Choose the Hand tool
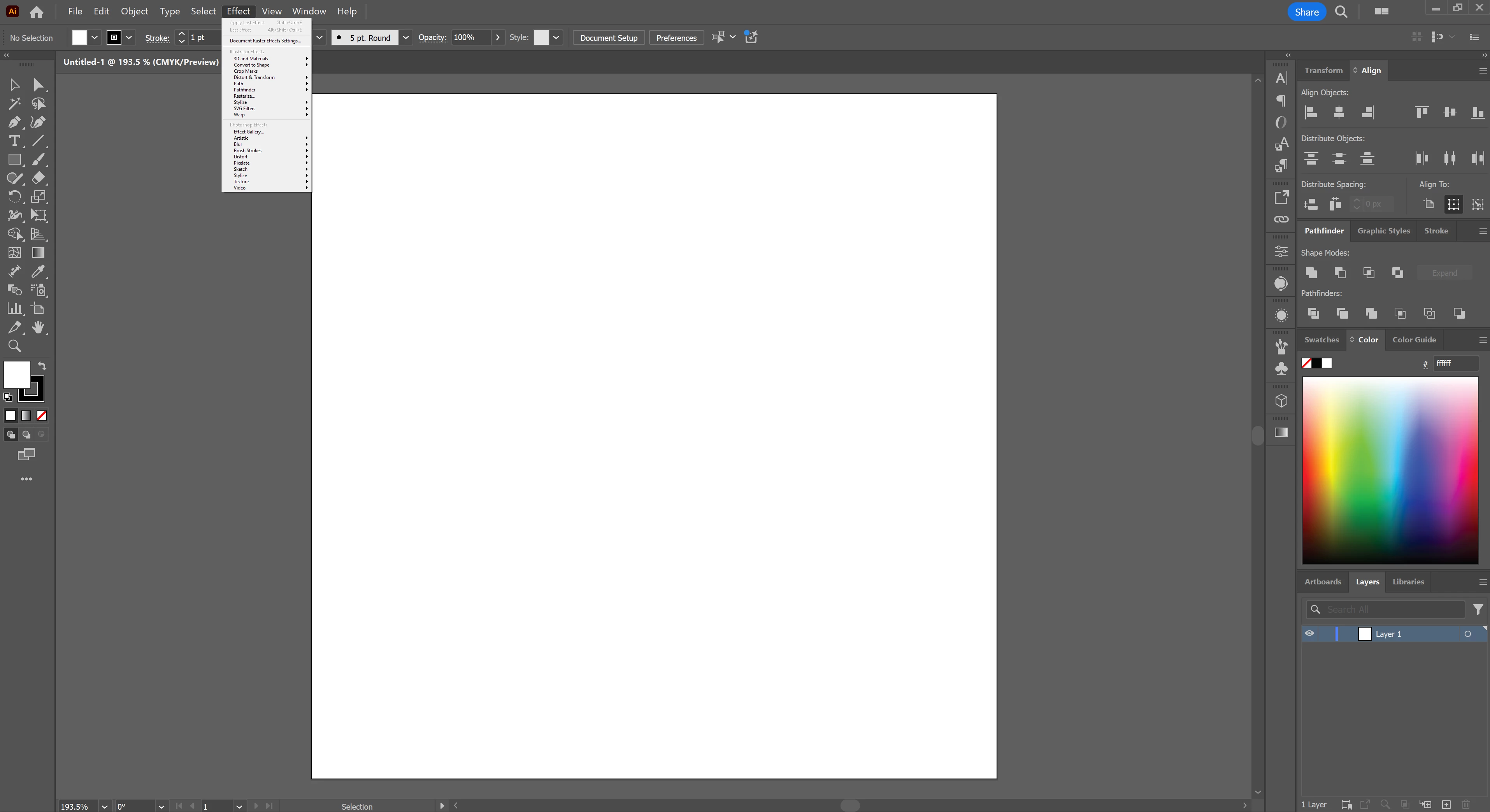This screenshot has height=812, width=1490. point(38,327)
